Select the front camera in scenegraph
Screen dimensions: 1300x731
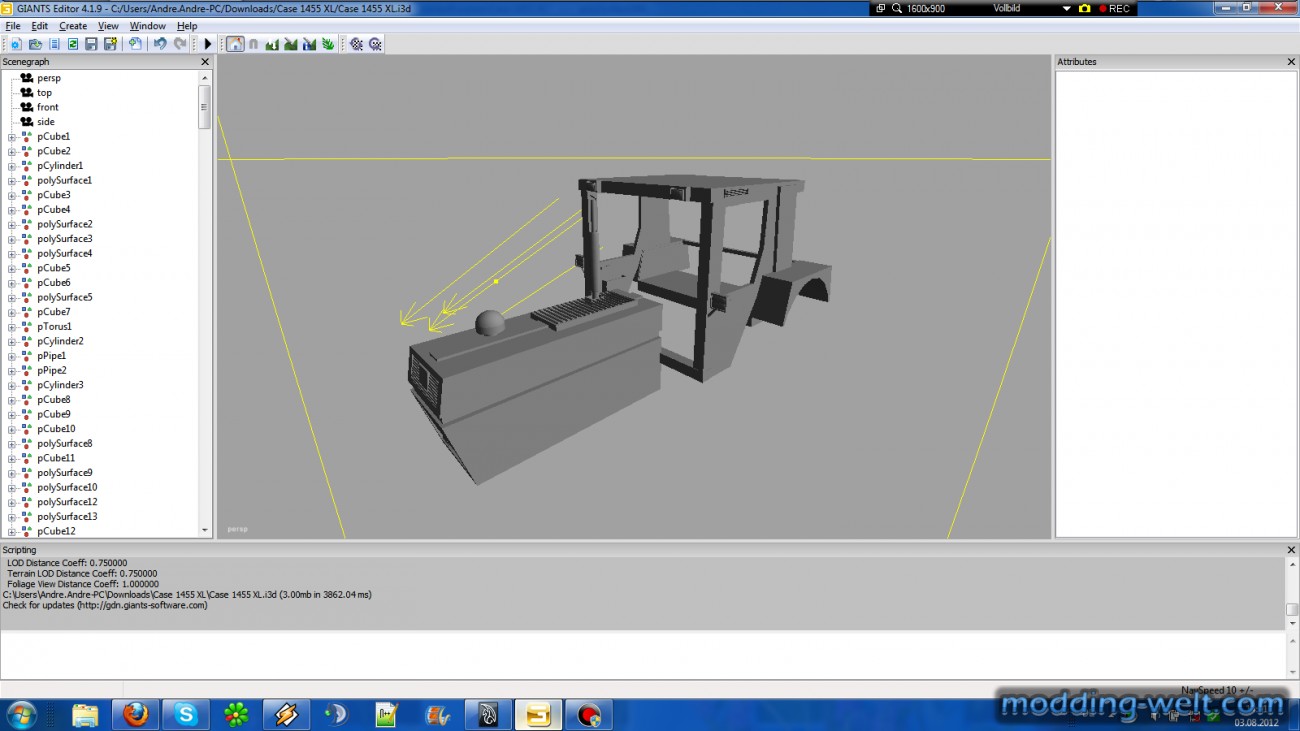48,107
